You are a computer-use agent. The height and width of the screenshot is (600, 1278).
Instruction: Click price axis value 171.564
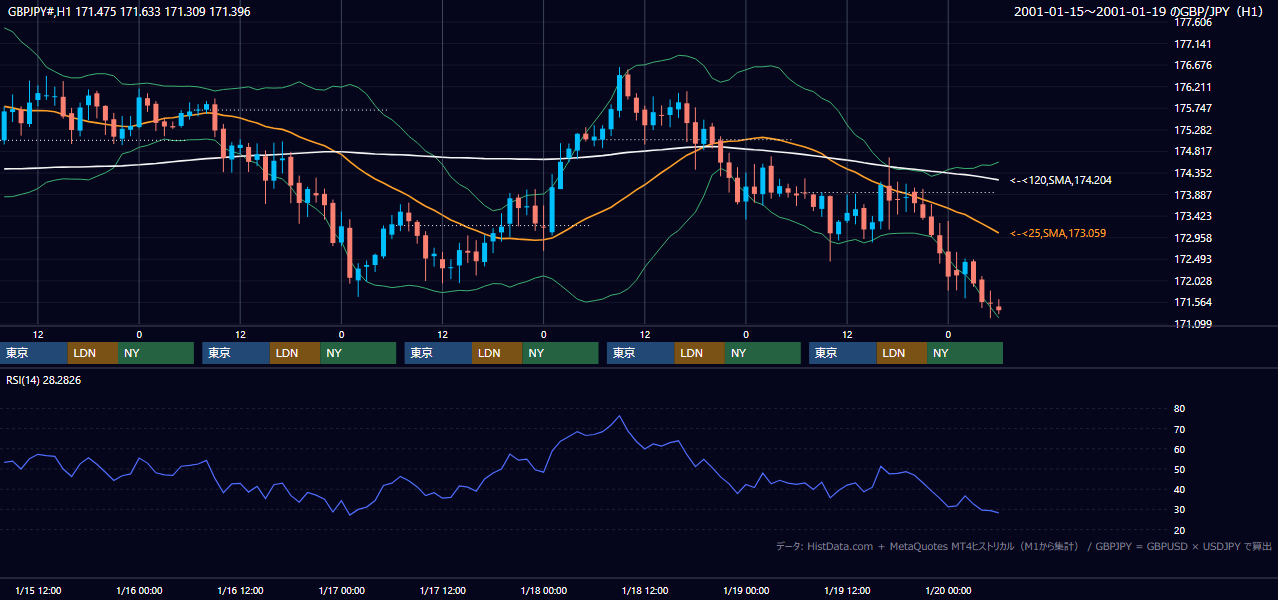point(1193,302)
